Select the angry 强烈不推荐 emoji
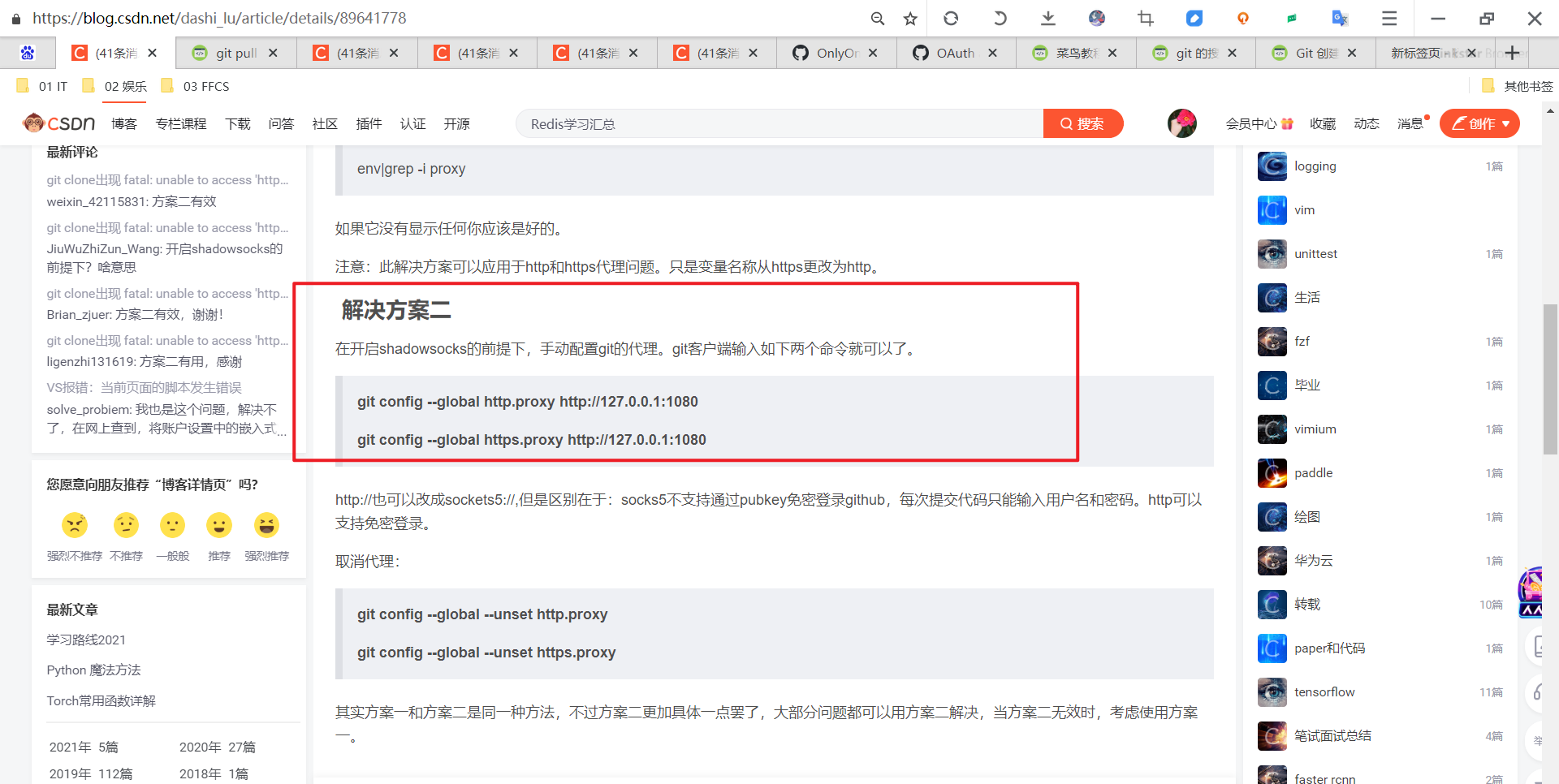 point(75,525)
